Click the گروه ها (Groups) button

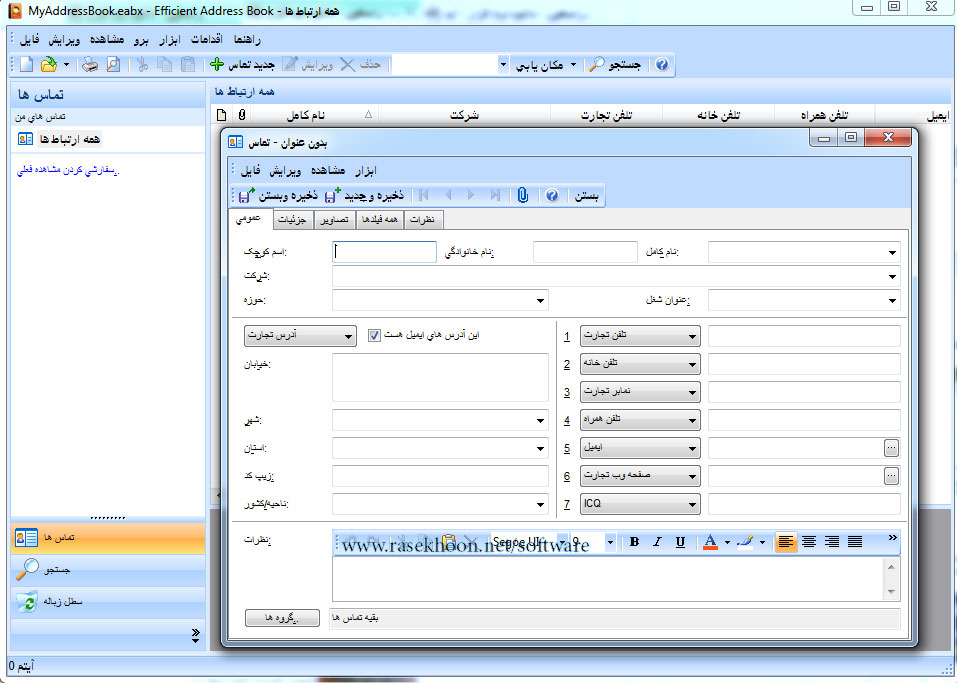281,617
